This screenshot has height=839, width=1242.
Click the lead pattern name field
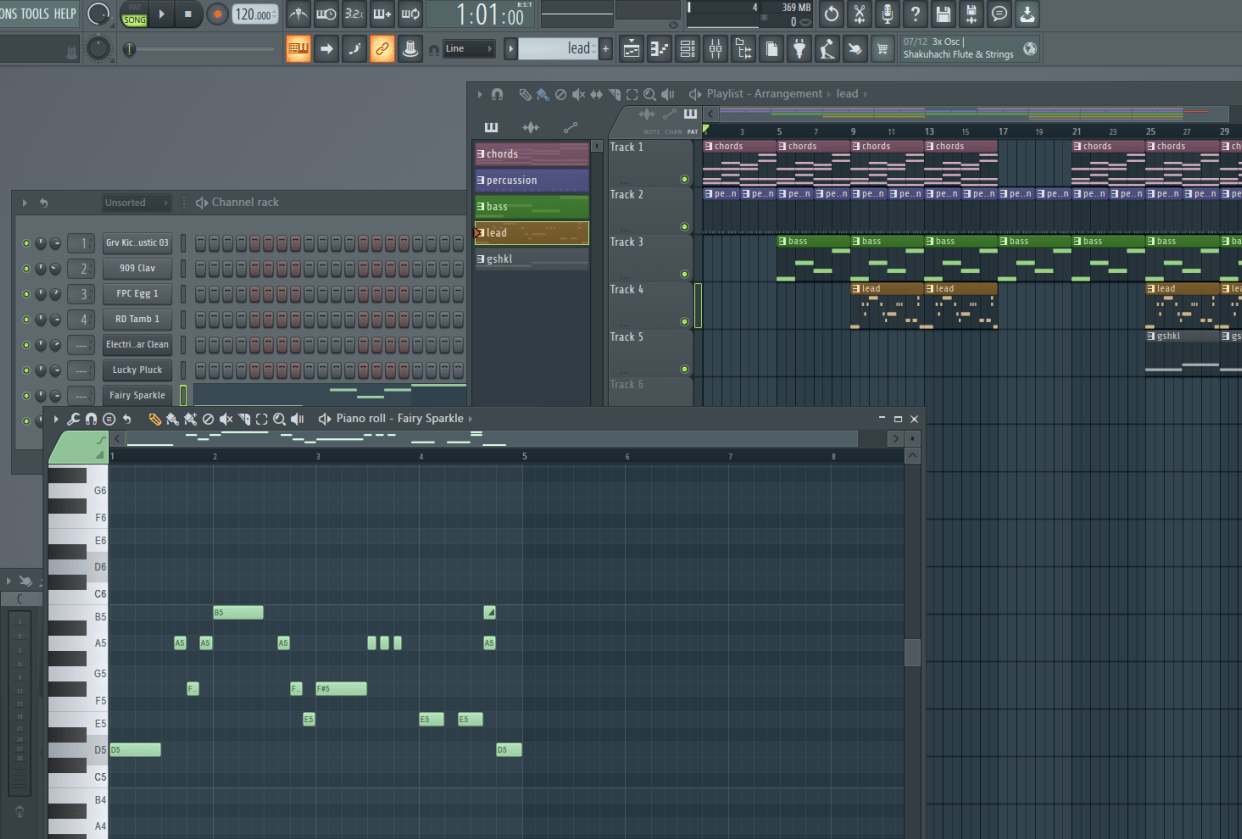tap(560, 47)
